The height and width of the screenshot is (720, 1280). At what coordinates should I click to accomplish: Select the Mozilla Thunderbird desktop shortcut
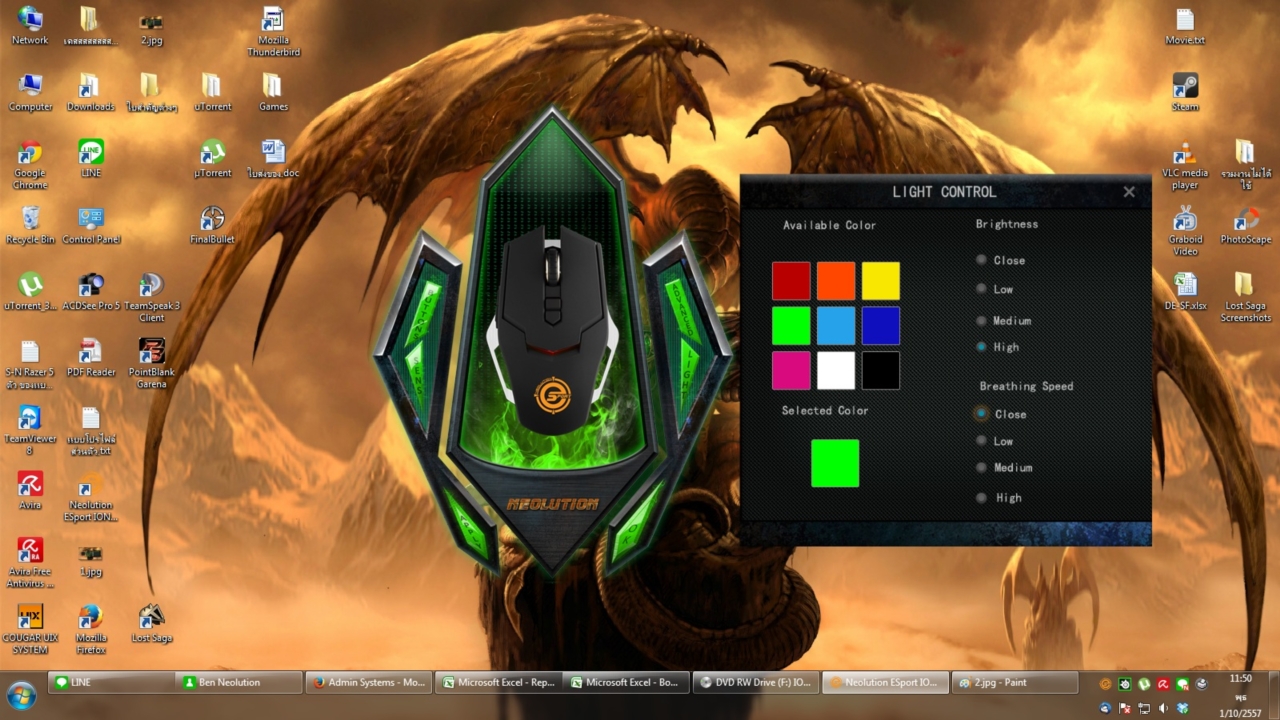pos(273,31)
